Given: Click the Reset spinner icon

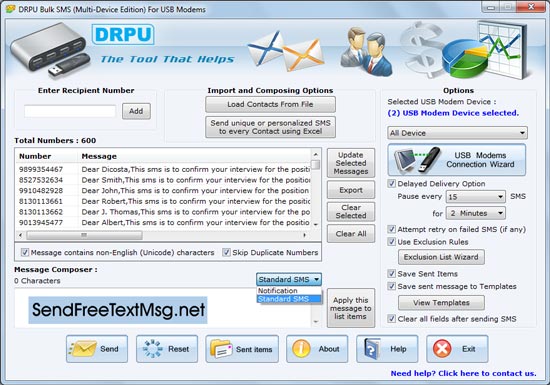Looking at the screenshot, I should 153,349.
